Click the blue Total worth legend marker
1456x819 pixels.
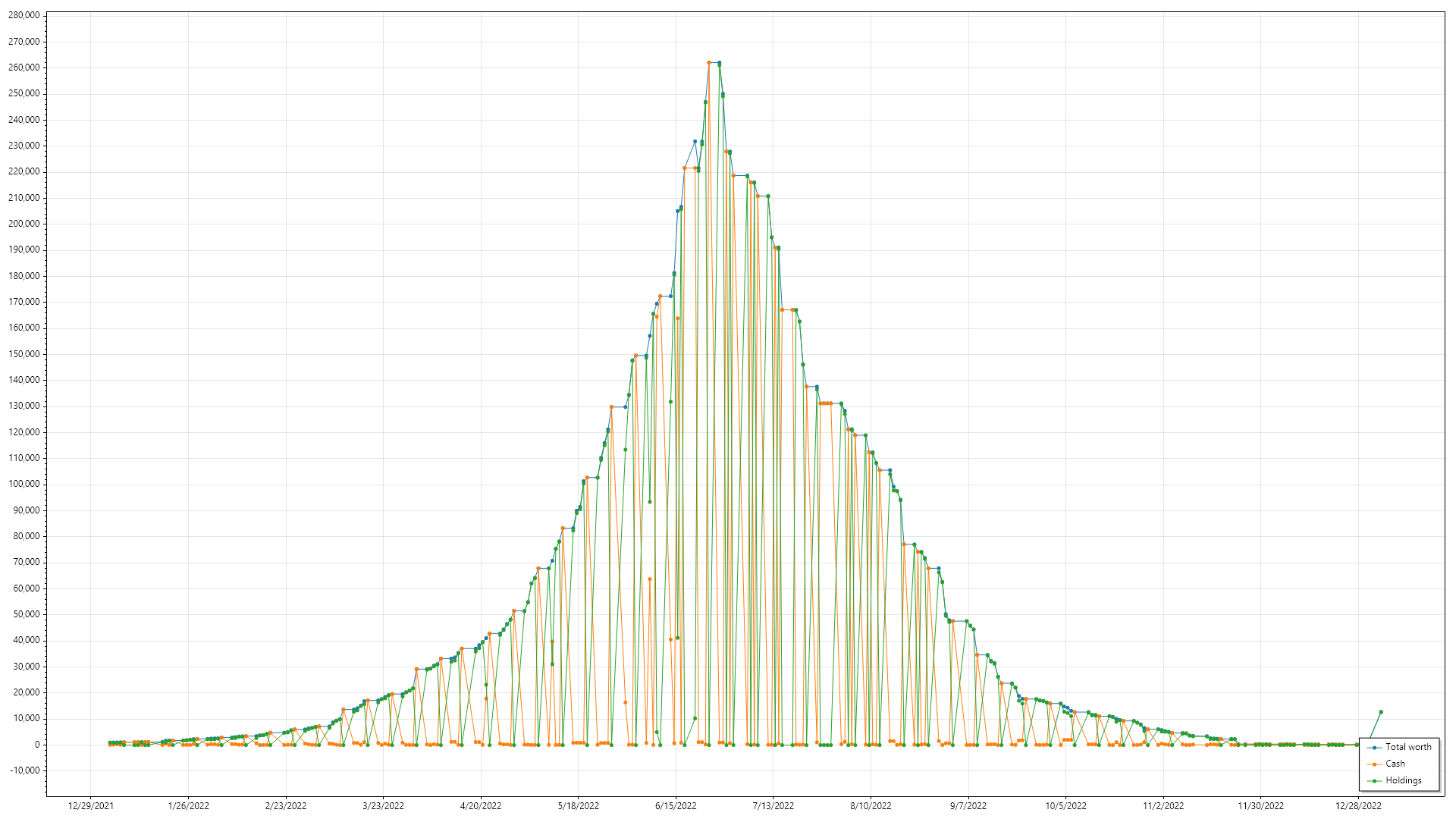(x=1374, y=748)
